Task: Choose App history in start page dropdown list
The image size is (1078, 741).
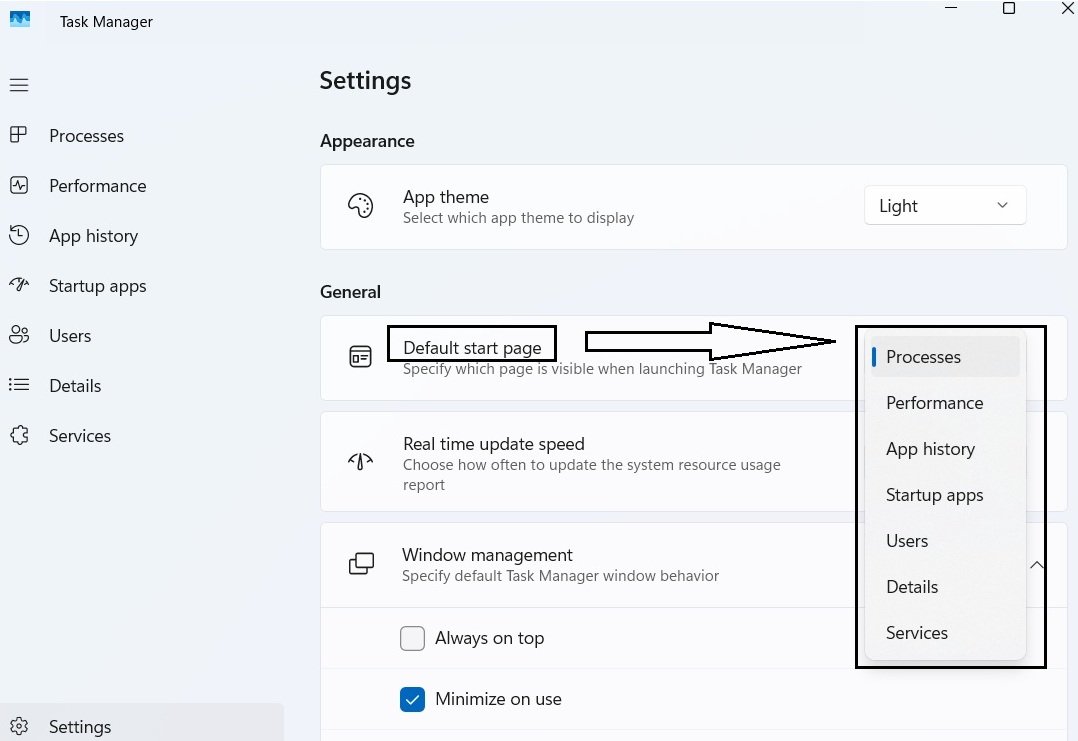Action: click(945, 449)
